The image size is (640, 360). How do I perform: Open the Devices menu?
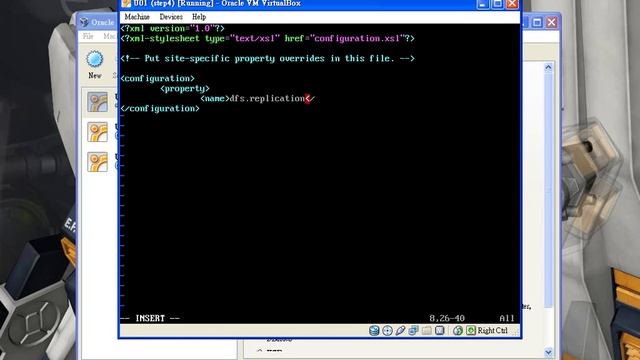[x=171, y=17]
